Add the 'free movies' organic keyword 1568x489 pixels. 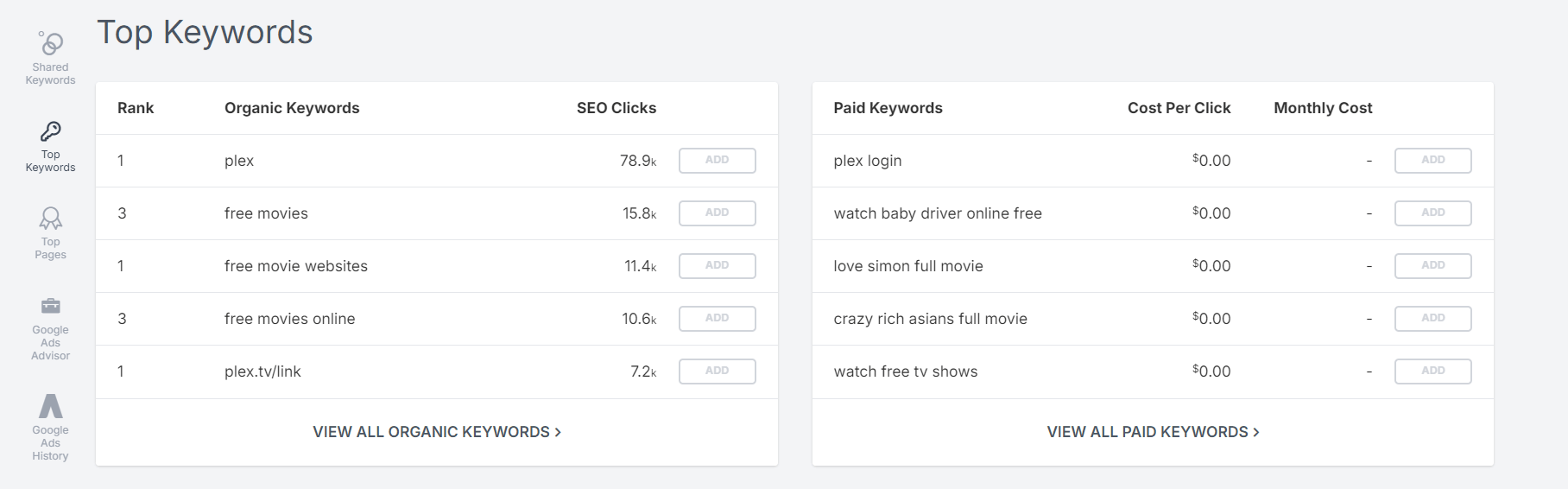click(x=718, y=213)
